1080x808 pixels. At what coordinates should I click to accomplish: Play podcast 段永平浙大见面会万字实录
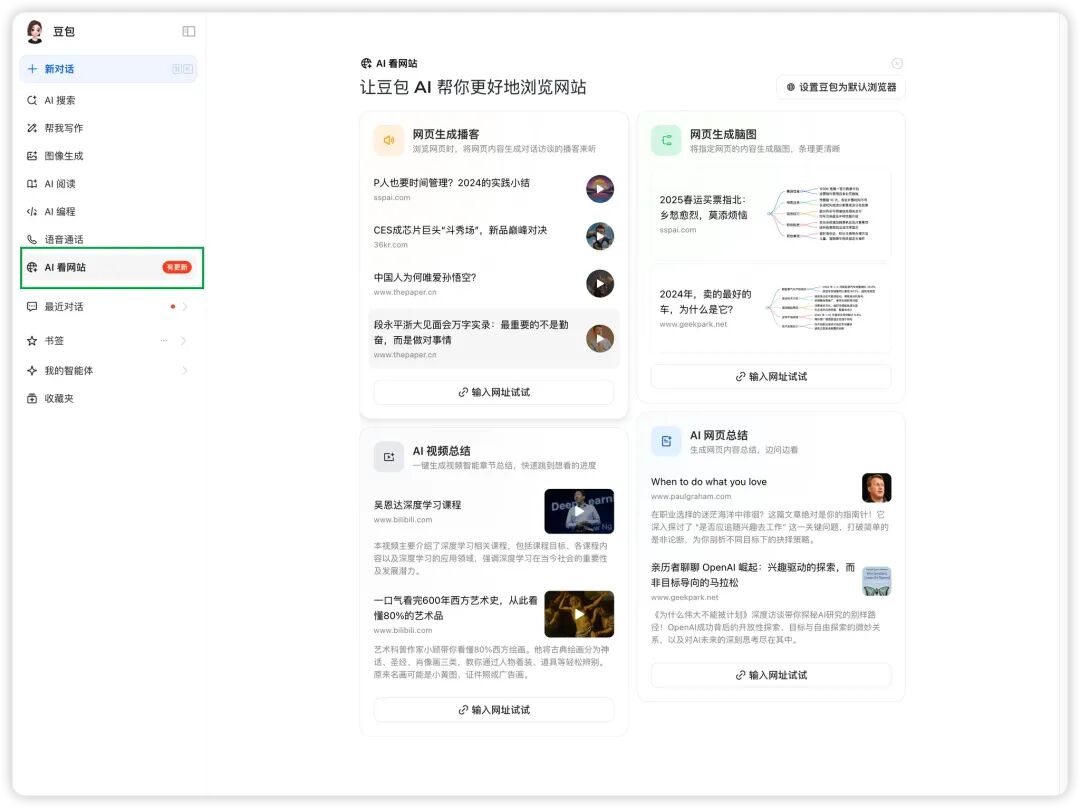pos(600,339)
